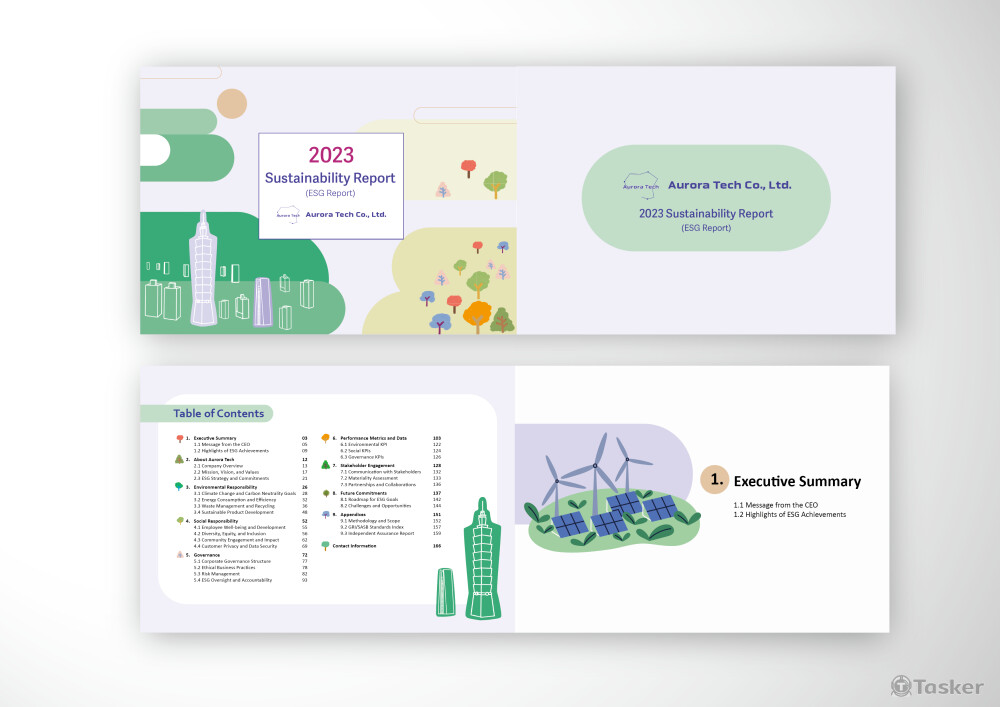The image size is (1000, 707).
Task: Click the '2023' heading on the cover
Action: click(331, 155)
